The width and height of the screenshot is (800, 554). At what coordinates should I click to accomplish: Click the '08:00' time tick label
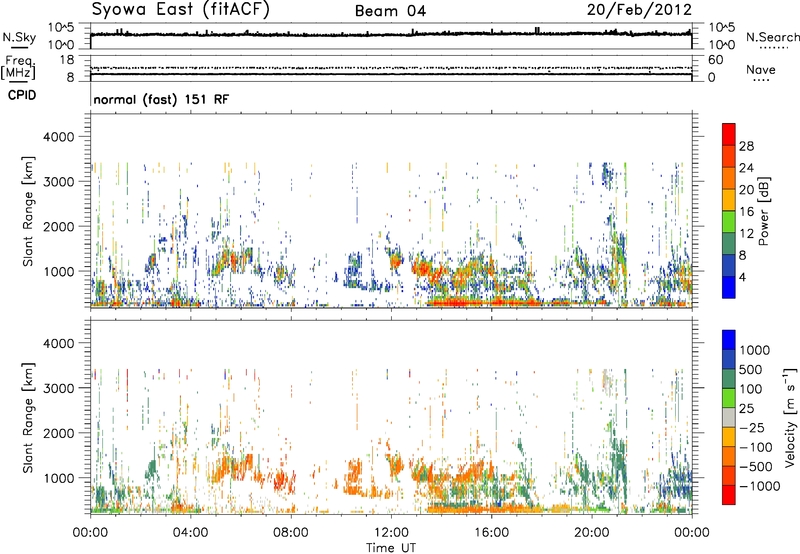click(291, 533)
